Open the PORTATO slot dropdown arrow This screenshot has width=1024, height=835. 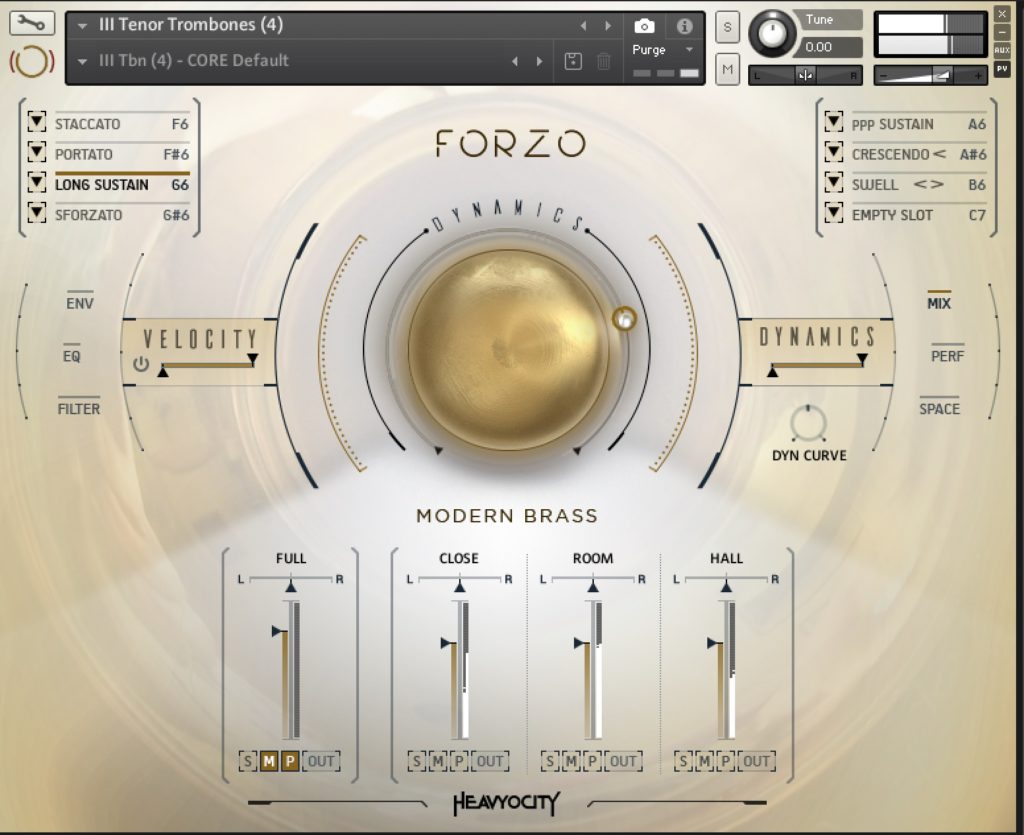pyautogui.click(x=37, y=152)
